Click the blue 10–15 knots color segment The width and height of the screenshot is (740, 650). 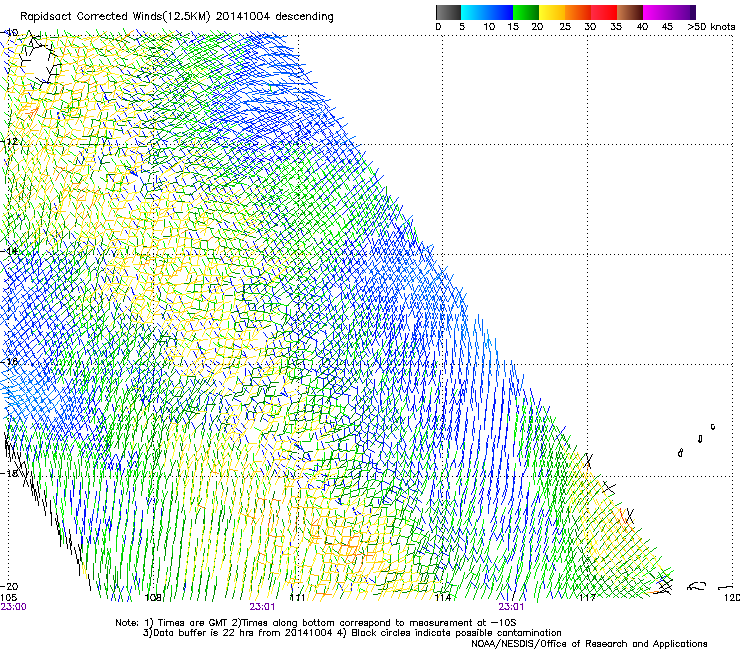tap(500, 12)
